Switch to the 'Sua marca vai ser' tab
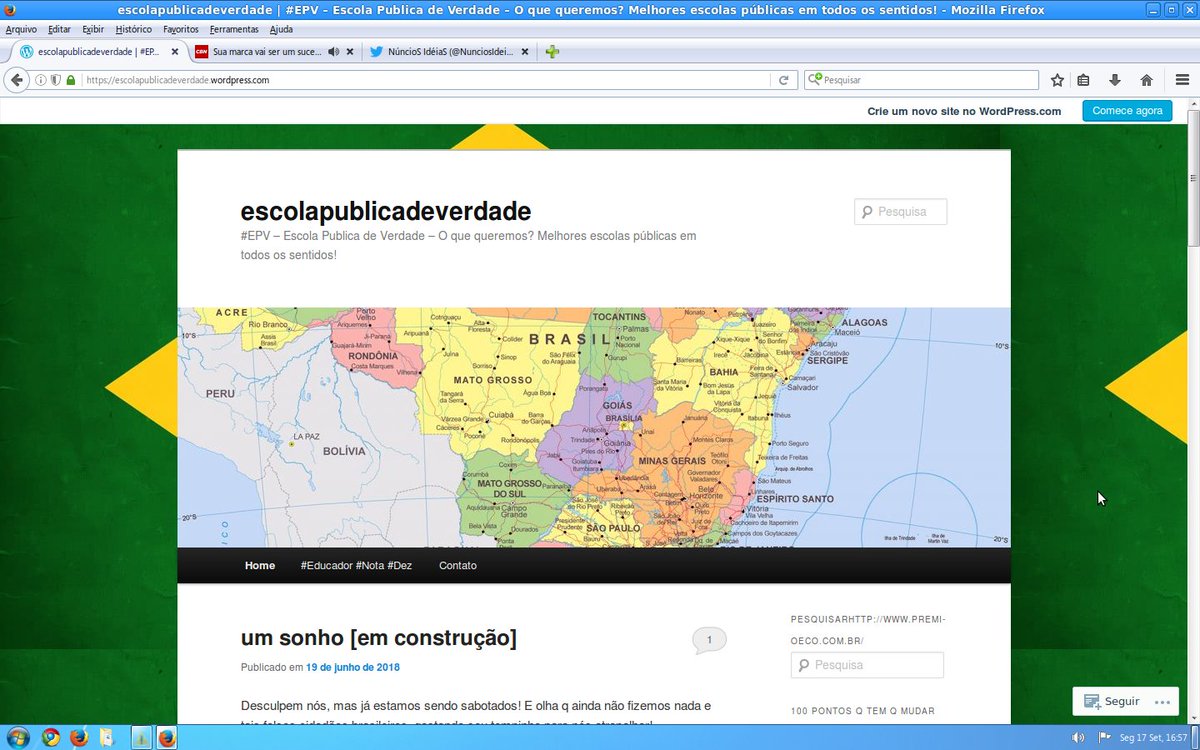This screenshot has height=750, width=1200. pos(275,52)
